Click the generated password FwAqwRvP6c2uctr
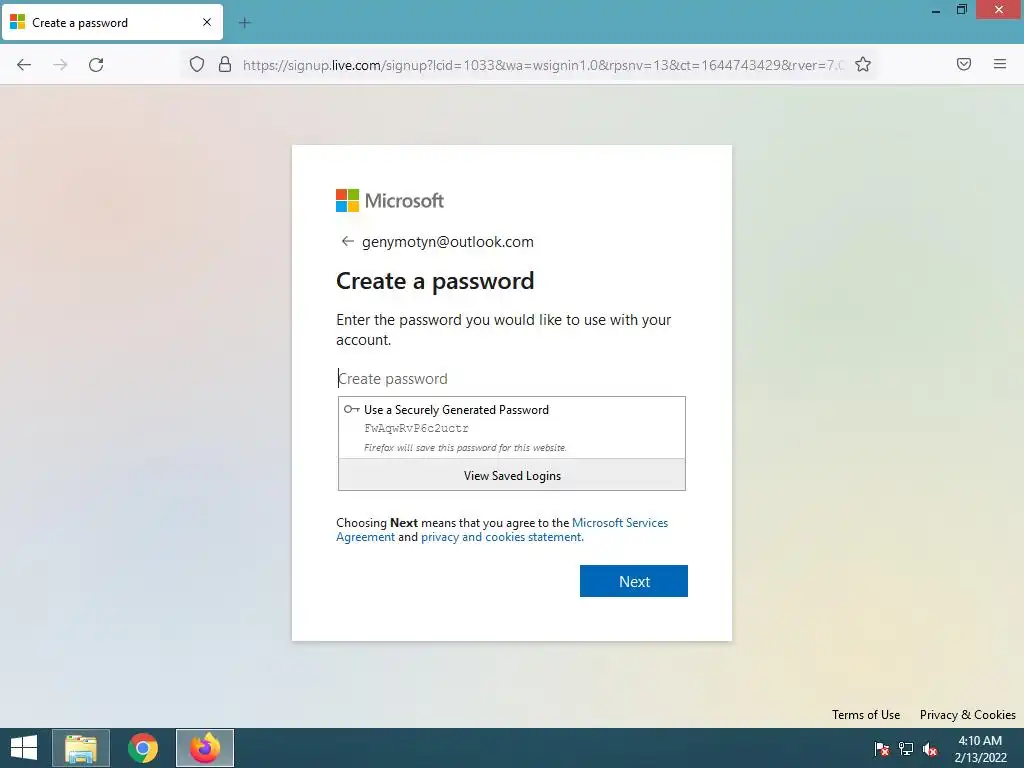1024x768 pixels. pos(416,428)
